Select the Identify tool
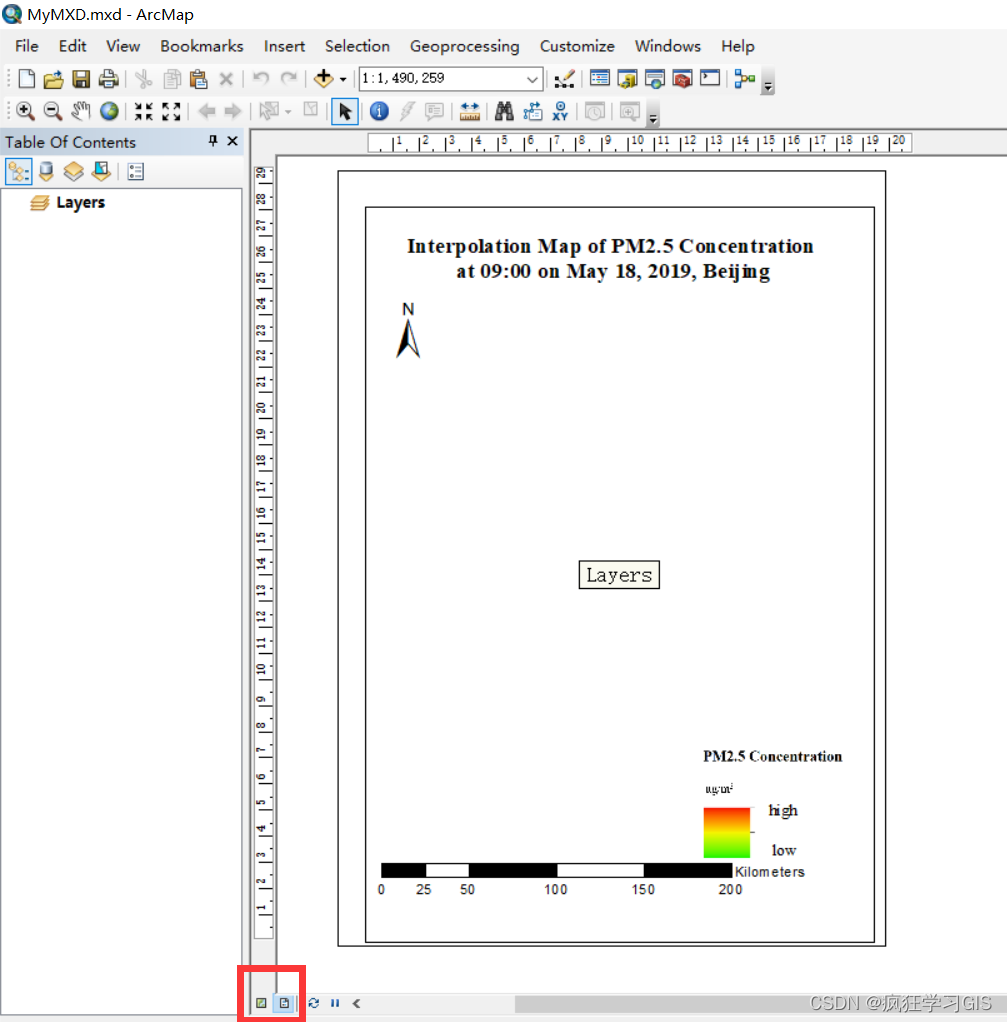 379,111
